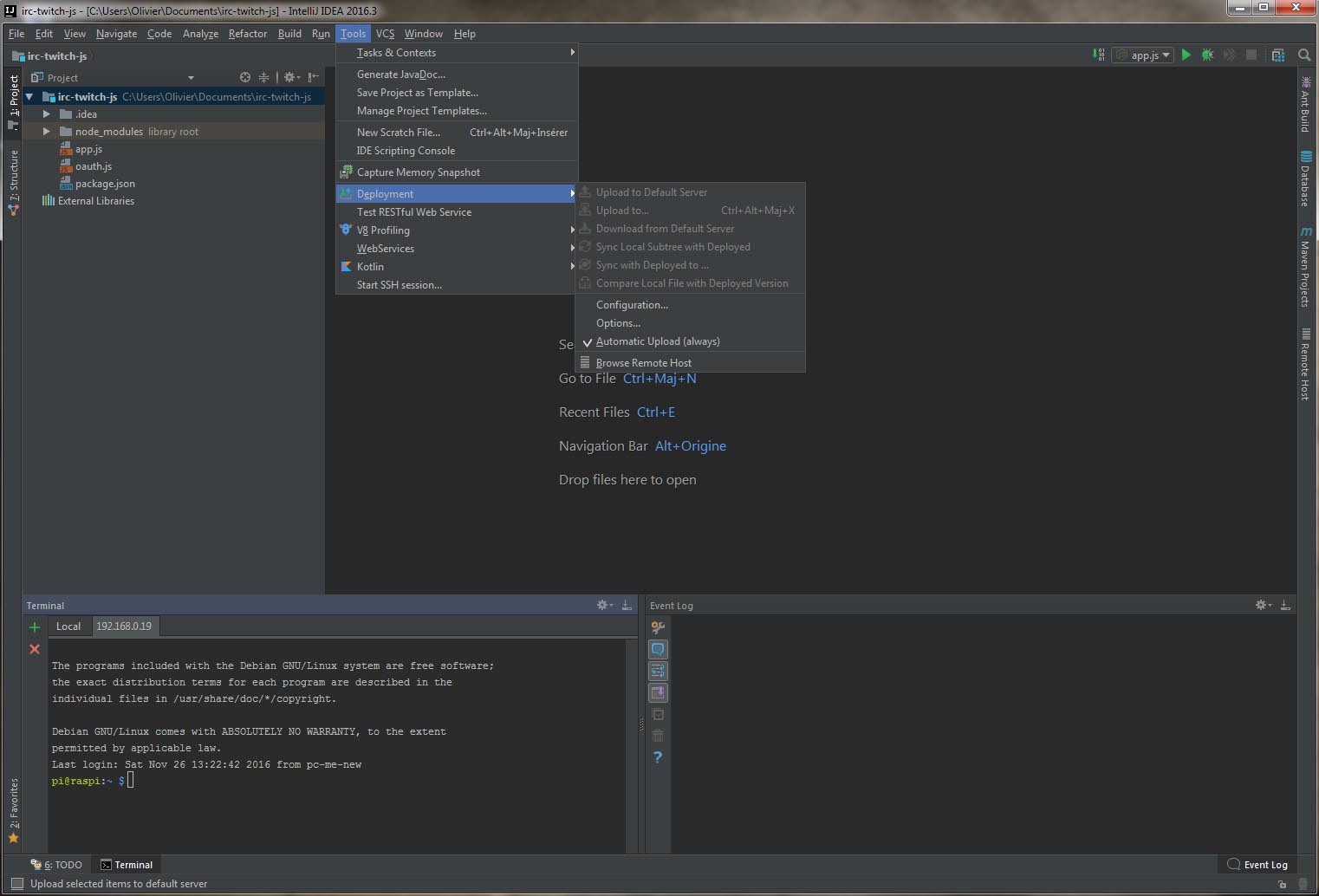This screenshot has height=896, width=1319.
Task: Start debugging with the green bug icon
Action: [x=1207, y=55]
